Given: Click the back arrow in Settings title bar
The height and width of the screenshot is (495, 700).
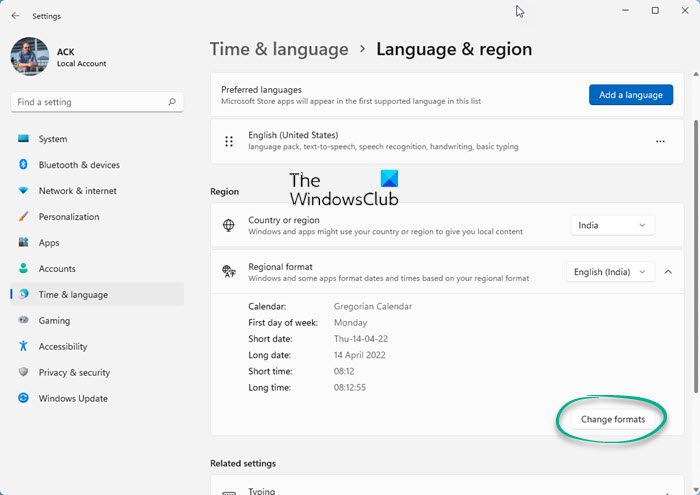Looking at the screenshot, I should 15,16.
